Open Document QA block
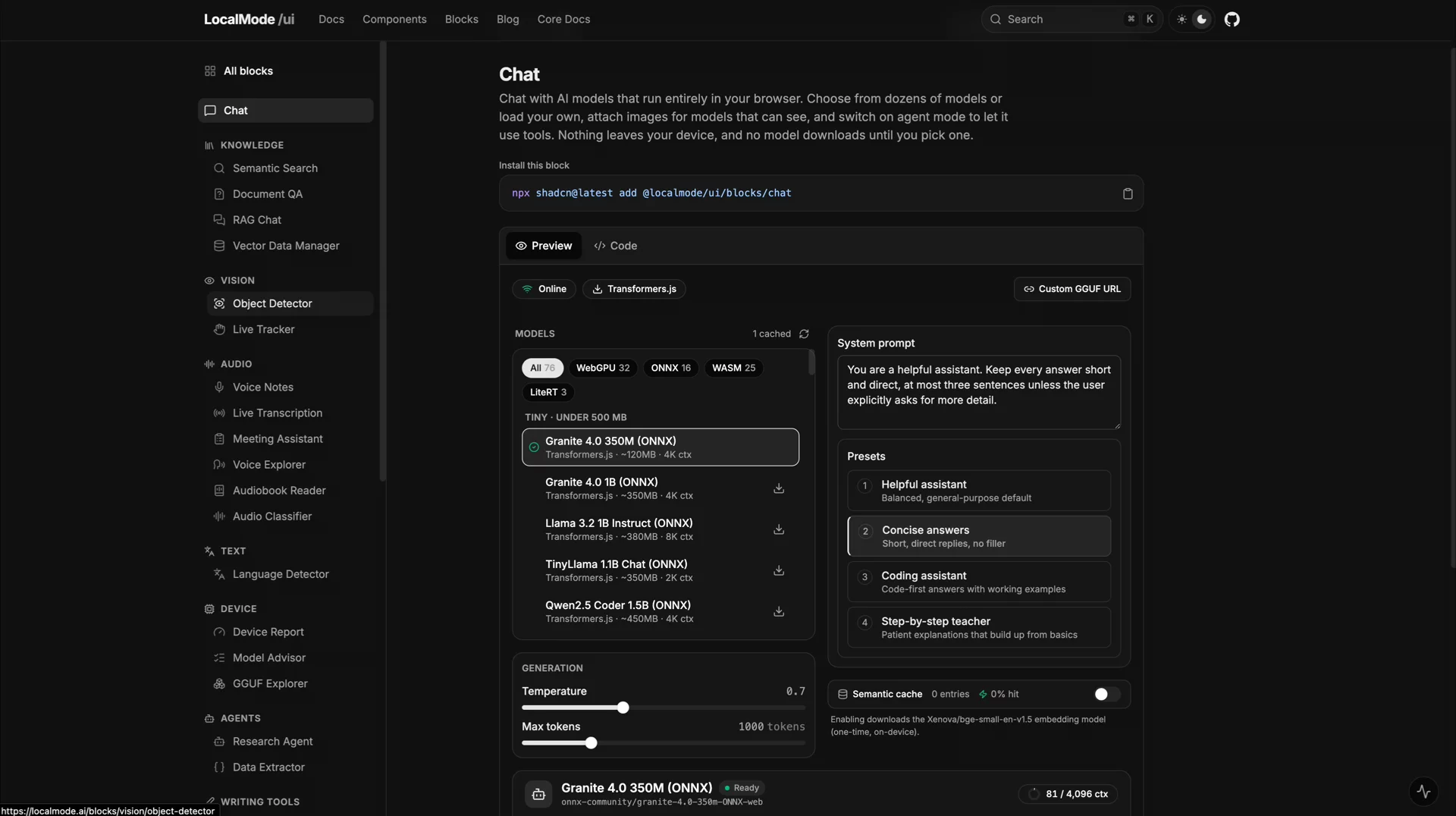 point(290,194)
